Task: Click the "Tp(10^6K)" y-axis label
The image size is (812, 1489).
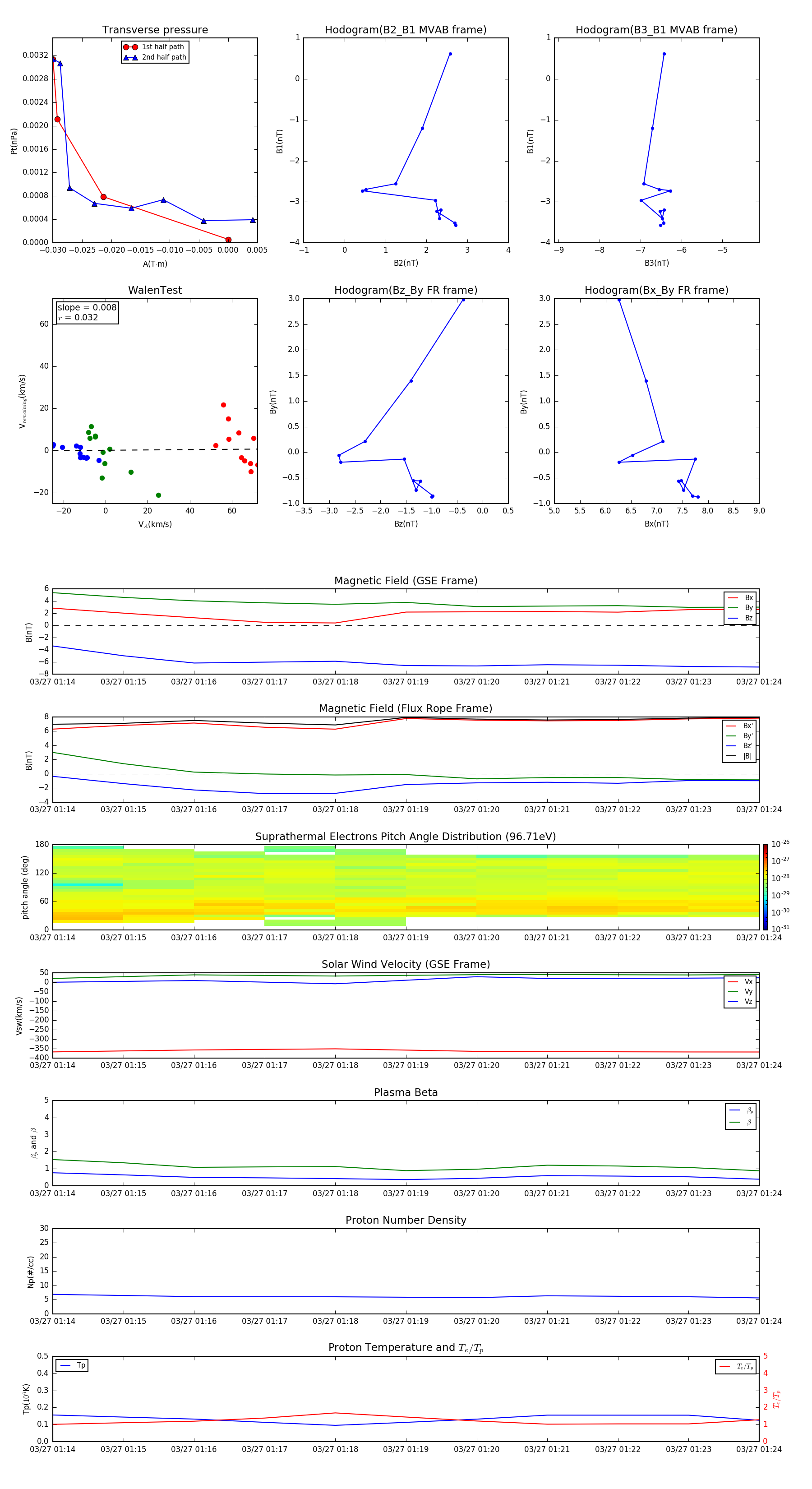Action: click(26, 1399)
